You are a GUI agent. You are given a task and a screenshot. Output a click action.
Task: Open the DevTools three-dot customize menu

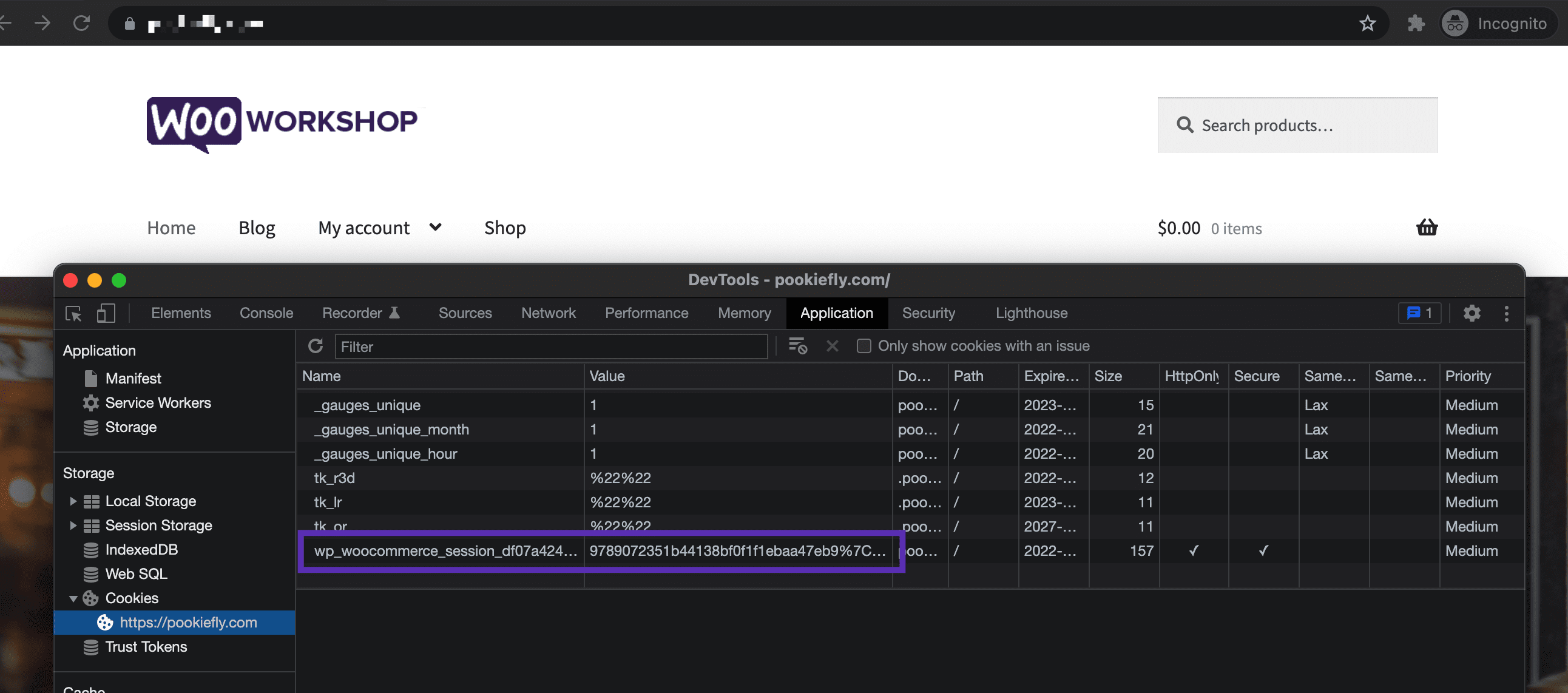1507,313
